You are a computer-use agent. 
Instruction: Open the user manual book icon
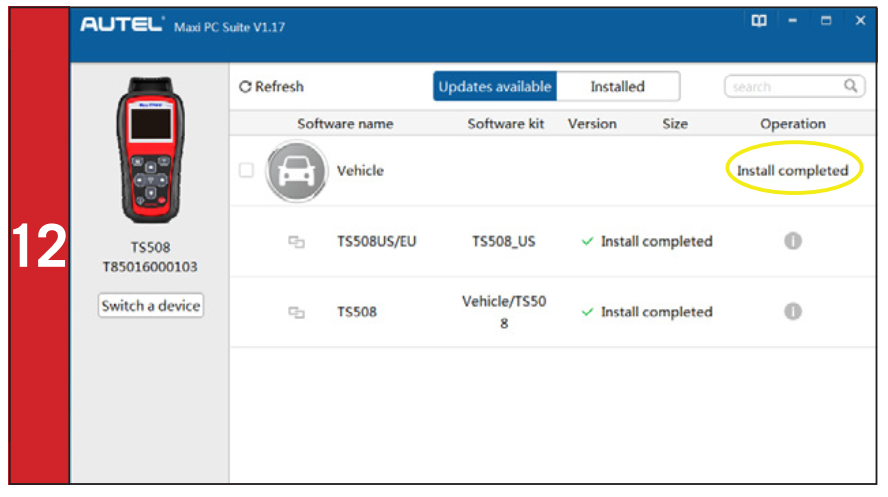(x=759, y=21)
